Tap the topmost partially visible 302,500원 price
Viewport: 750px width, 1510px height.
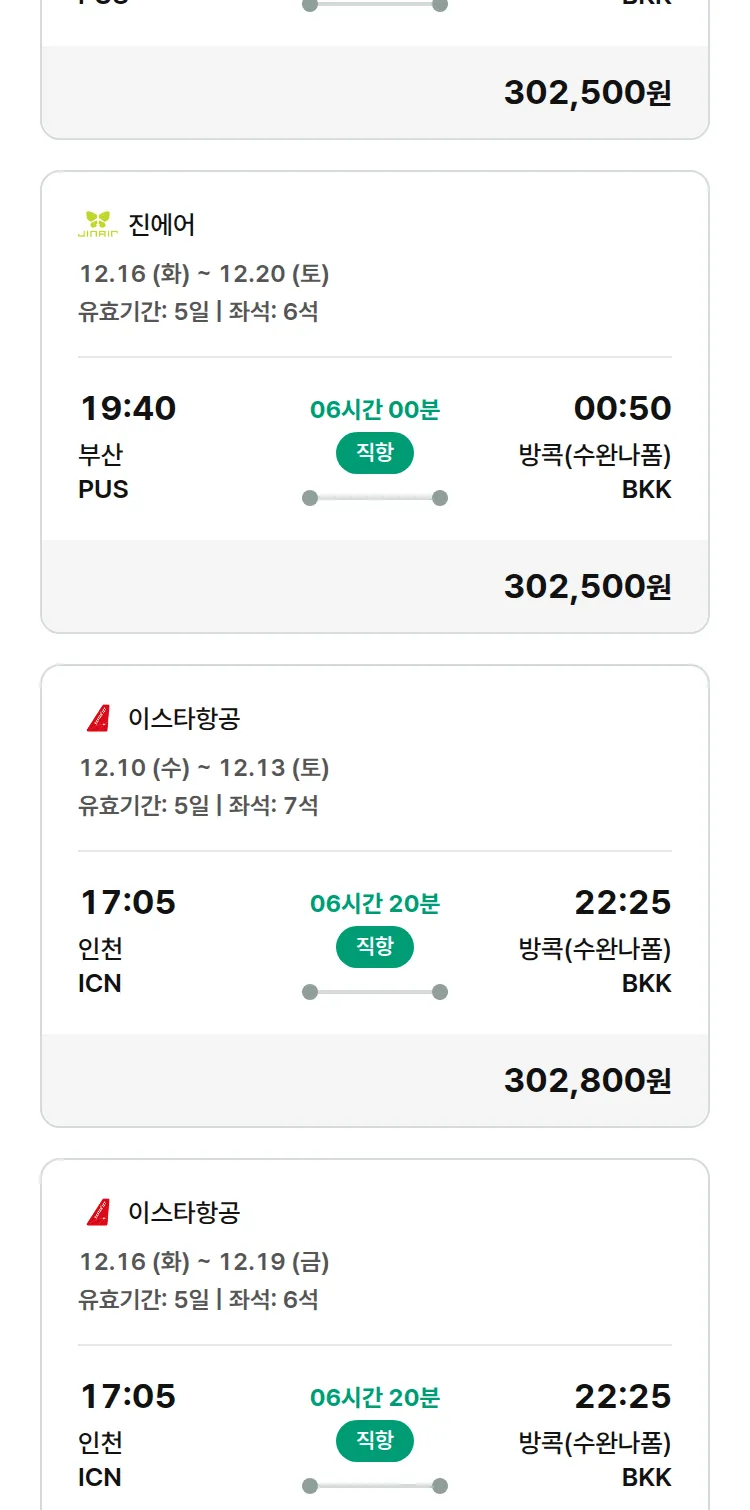[x=587, y=92]
